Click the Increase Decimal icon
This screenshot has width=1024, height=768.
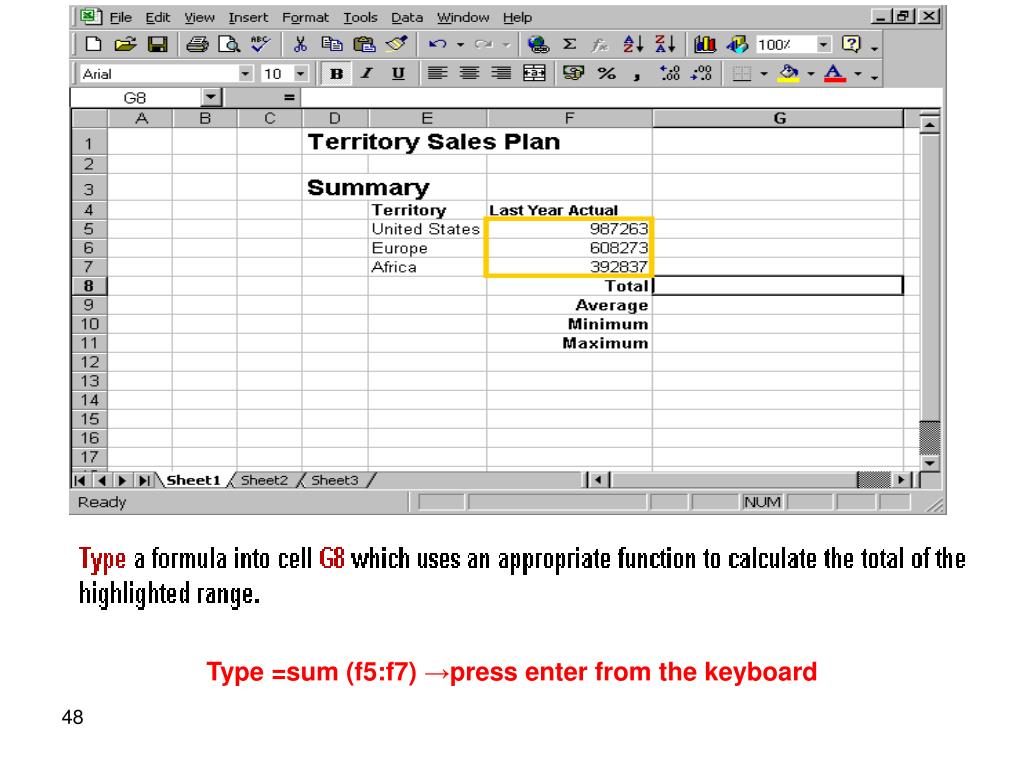669,73
